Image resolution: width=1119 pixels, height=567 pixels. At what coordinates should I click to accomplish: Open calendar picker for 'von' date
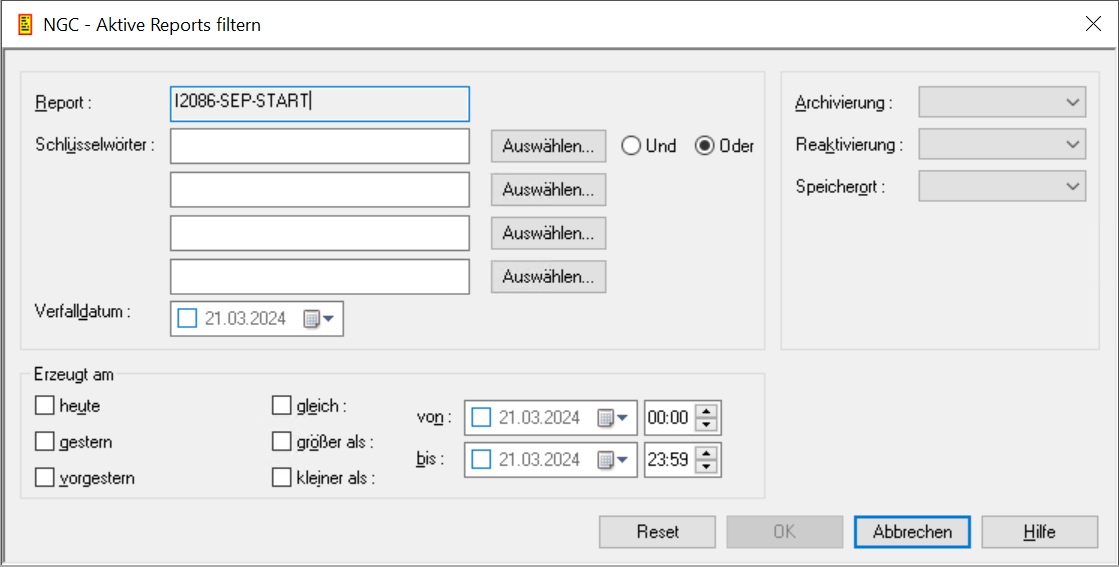point(611,418)
